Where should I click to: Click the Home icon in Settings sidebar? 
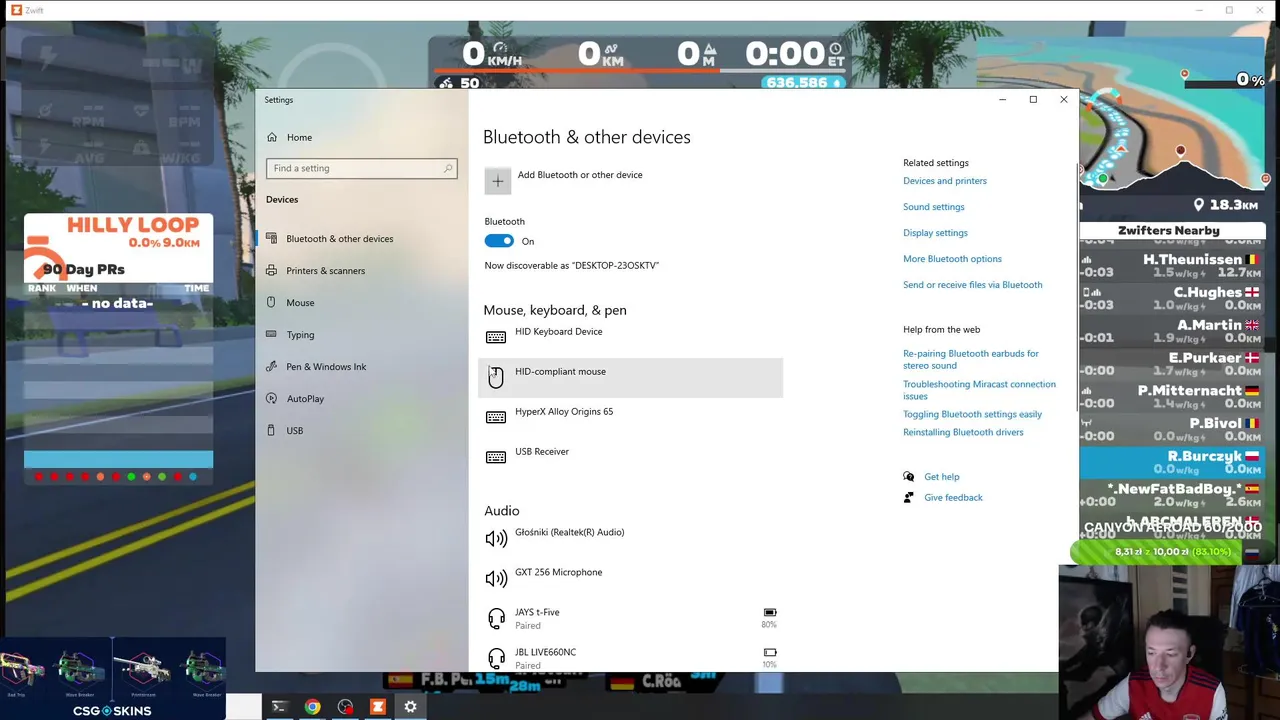click(272, 137)
